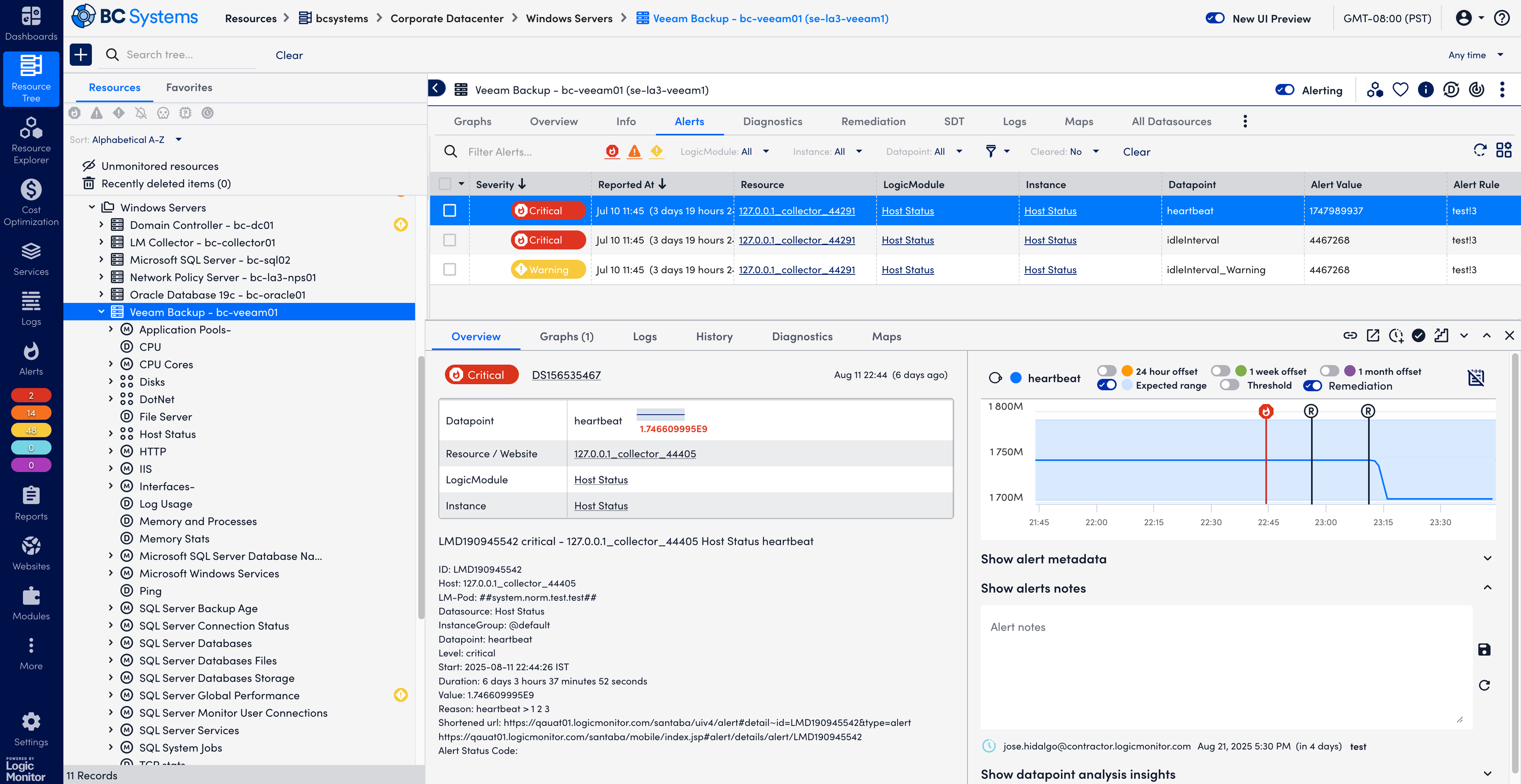1521x784 pixels.
Task: Click the add resource plus button
Action: click(81, 54)
